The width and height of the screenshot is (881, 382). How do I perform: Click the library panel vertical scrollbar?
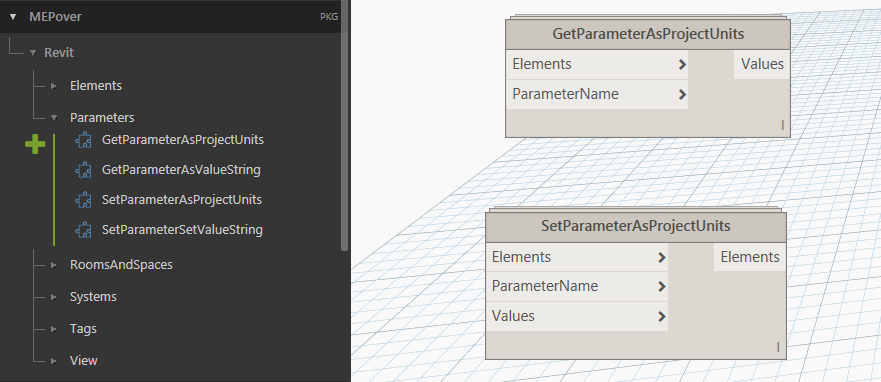[x=344, y=126]
